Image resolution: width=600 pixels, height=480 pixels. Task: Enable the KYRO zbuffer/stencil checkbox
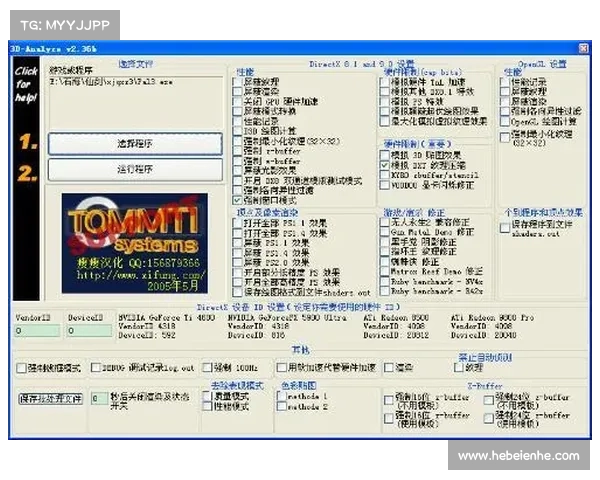pyautogui.click(x=386, y=177)
